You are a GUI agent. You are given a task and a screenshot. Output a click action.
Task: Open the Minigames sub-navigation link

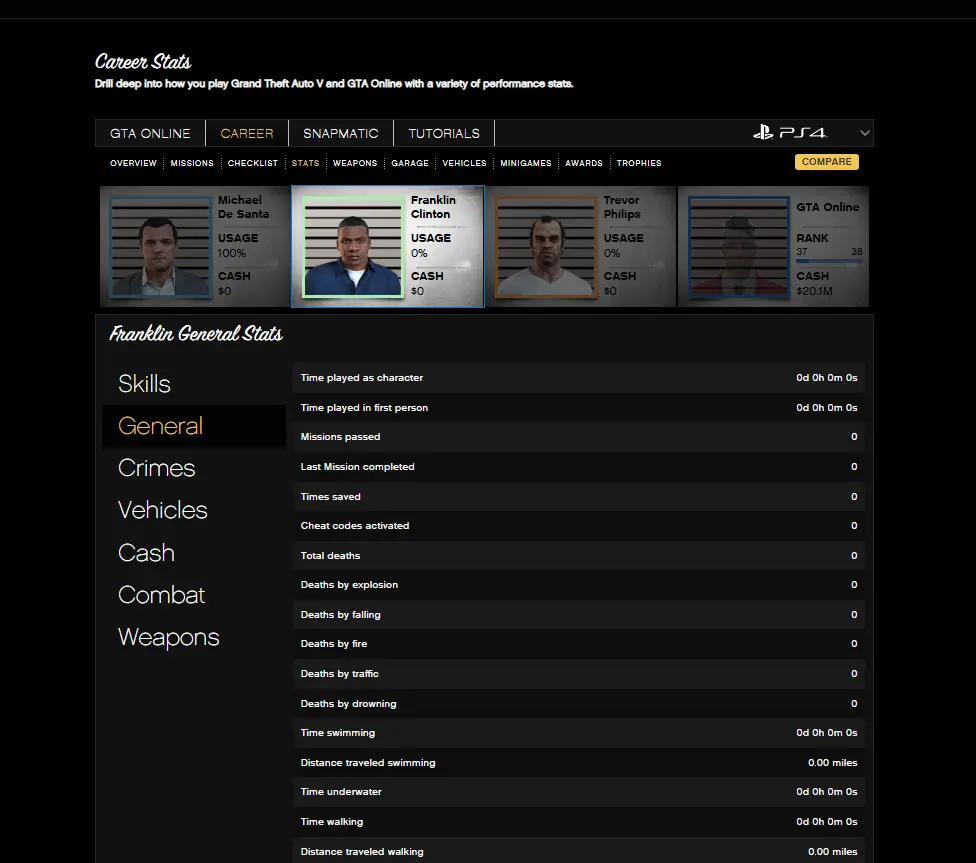click(x=526, y=163)
